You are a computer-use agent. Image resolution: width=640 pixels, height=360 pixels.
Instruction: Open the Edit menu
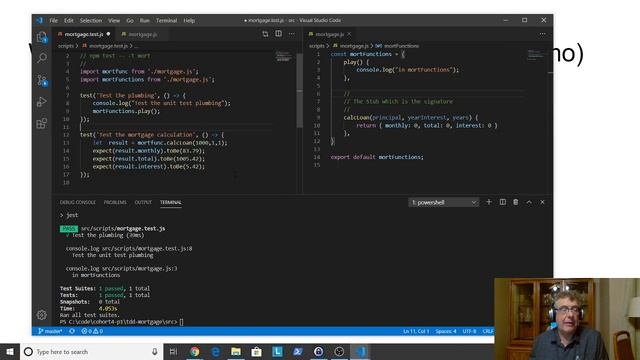pyautogui.click(x=69, y=20)
